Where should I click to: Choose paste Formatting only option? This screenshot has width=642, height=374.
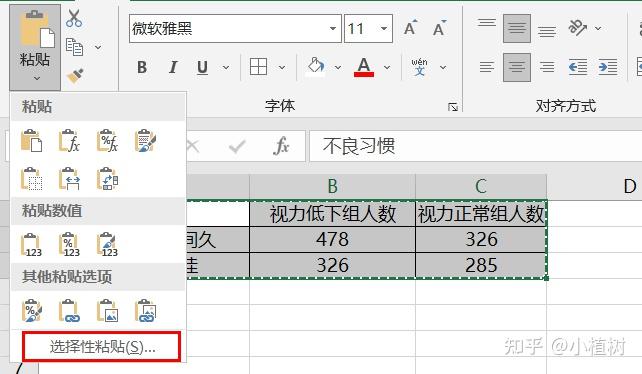point(32,311)
